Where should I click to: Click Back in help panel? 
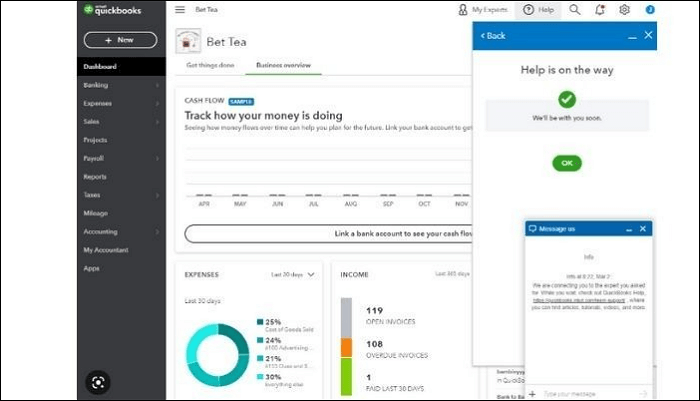click(493, 36)
